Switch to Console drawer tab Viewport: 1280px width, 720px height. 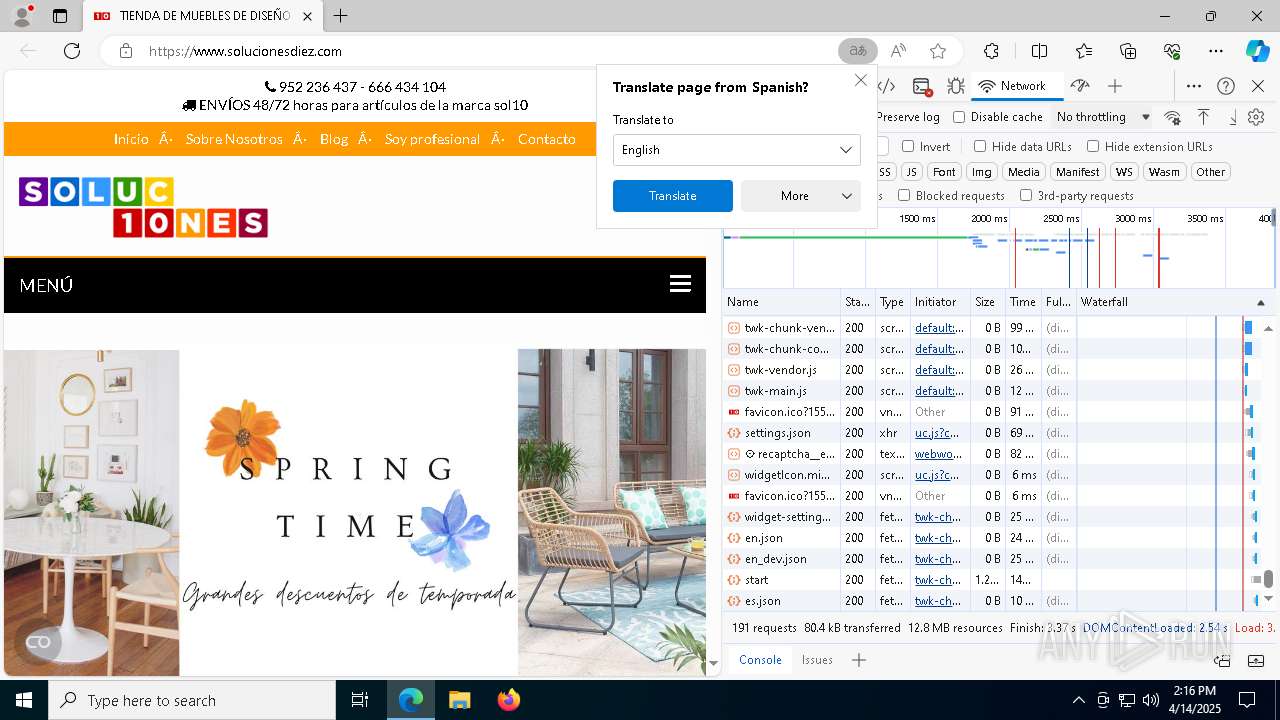point(760,660)
